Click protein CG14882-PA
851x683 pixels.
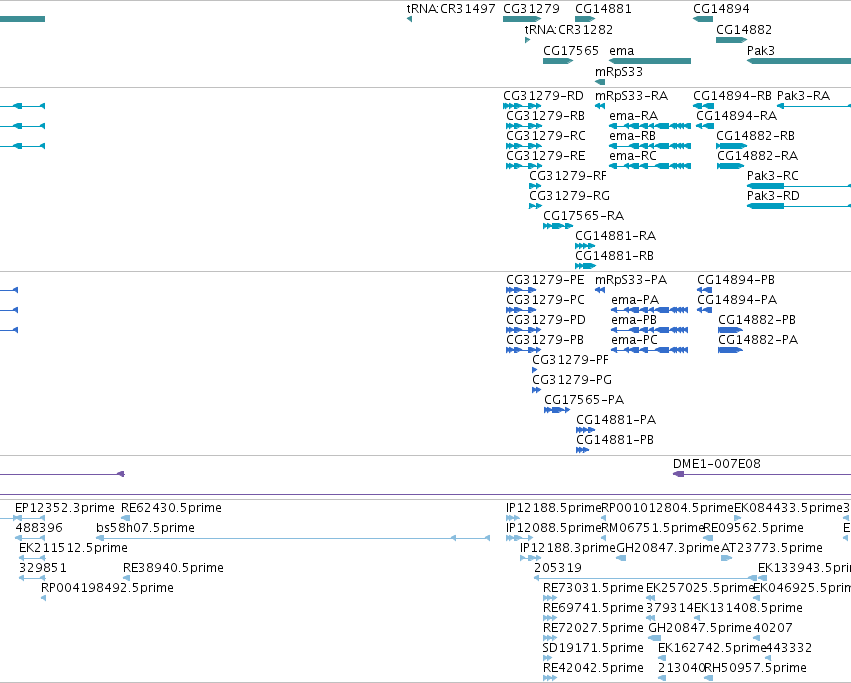click(x=731, y=350)
